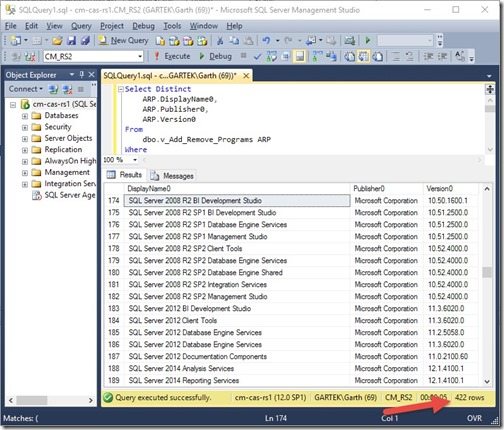Viewport: 504px width, 430px height.
Task: Click the Copy icon in toolbar
Action: [x=234, y=41]
